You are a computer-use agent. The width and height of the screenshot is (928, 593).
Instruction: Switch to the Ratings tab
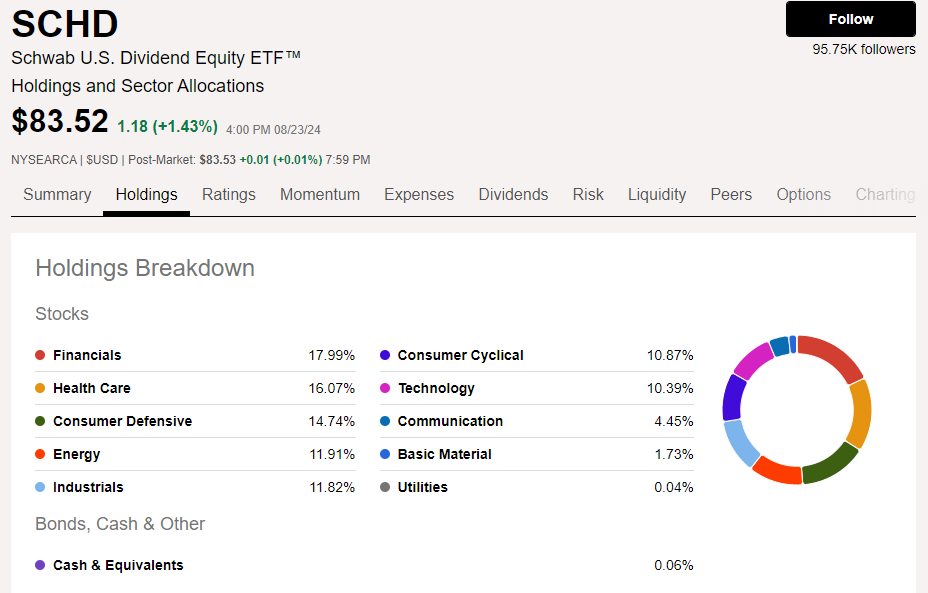point(229,195)
